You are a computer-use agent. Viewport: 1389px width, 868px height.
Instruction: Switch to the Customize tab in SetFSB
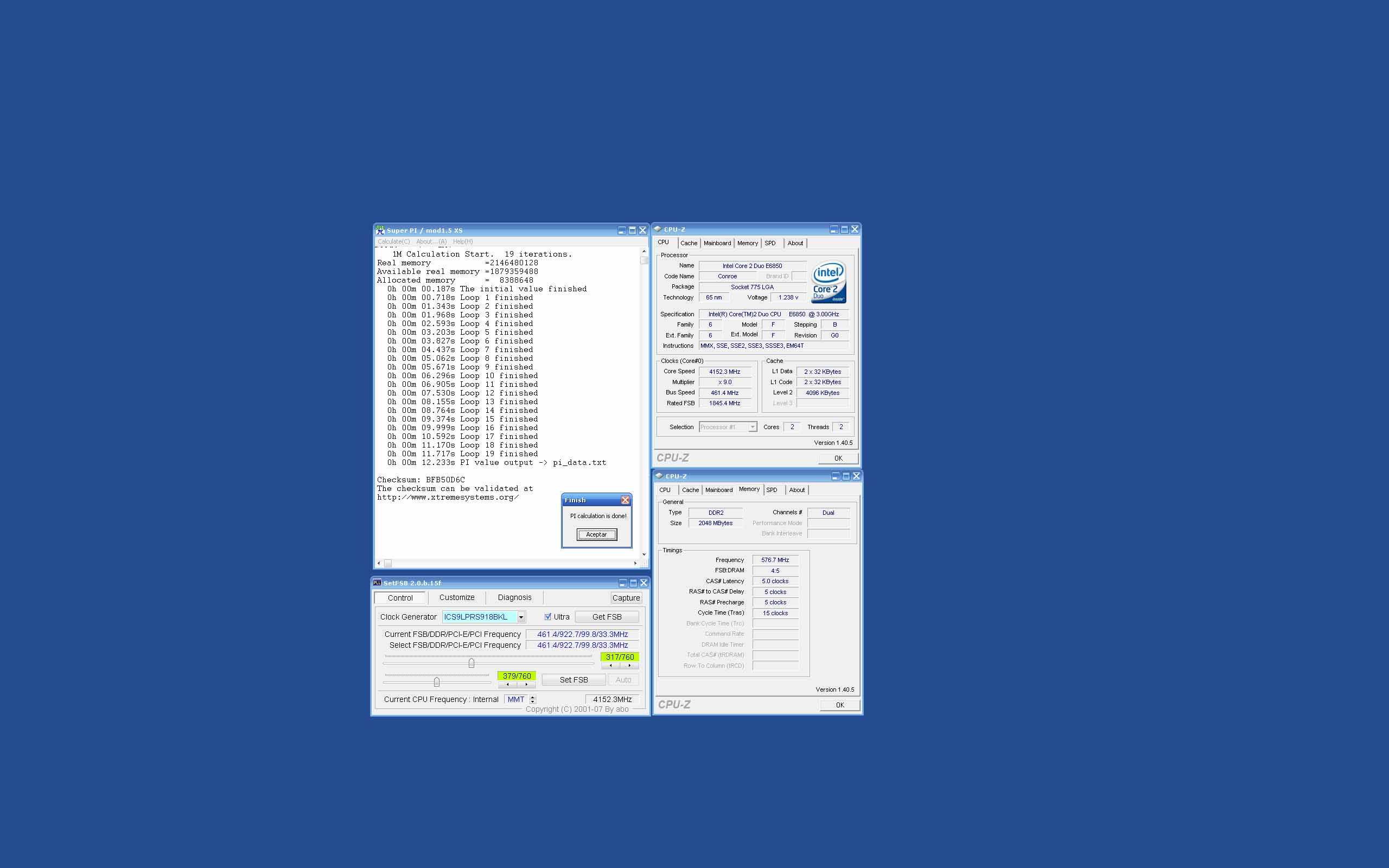click(x=457, y=598)
